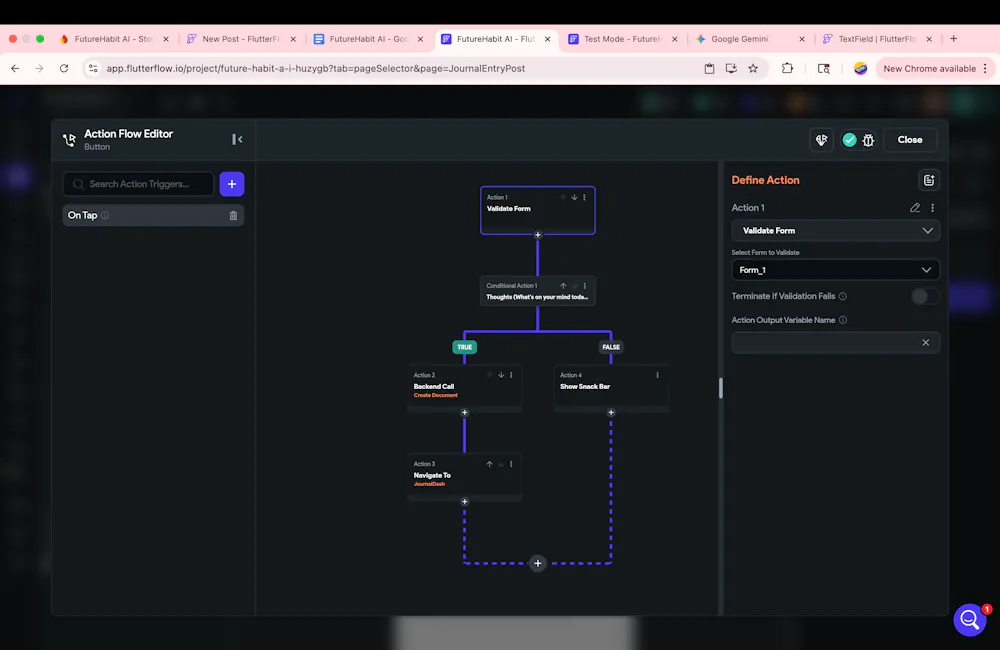
Task: Open the Action 1 three-dot menu in Define Action panel
Action: click(x=932, y=208)
